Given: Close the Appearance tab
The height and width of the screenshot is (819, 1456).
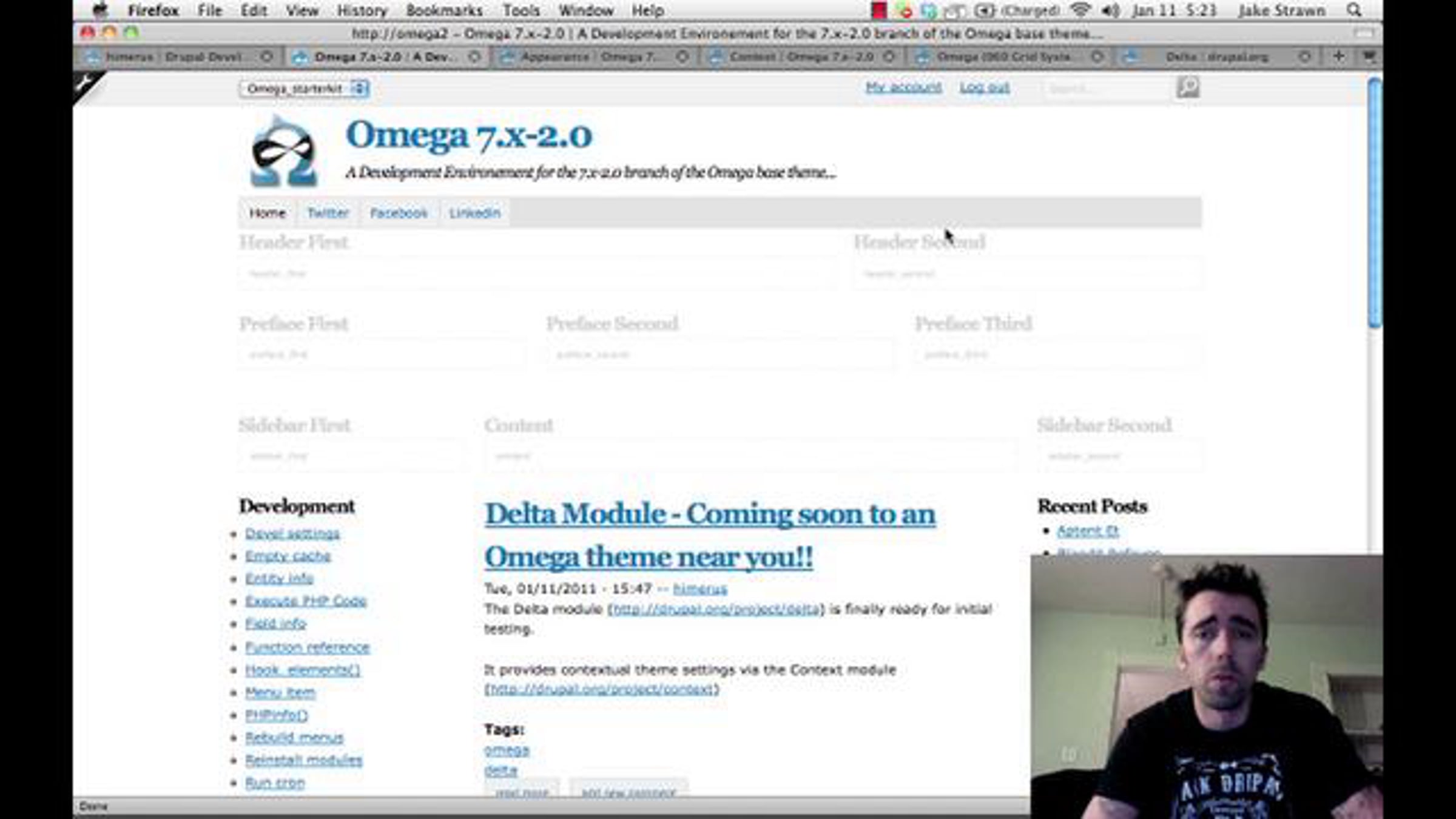Looking at the screenshot, I should click(682, 56).
